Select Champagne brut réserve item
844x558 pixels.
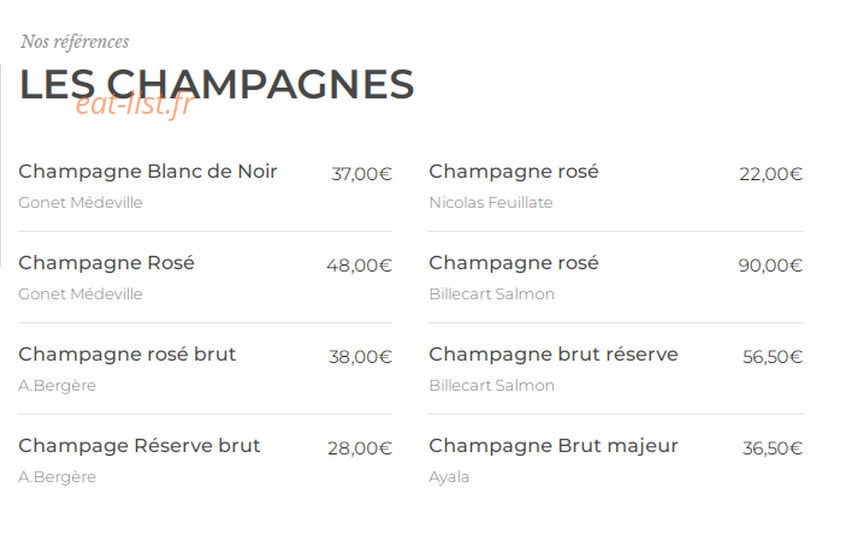coord(553,354)
